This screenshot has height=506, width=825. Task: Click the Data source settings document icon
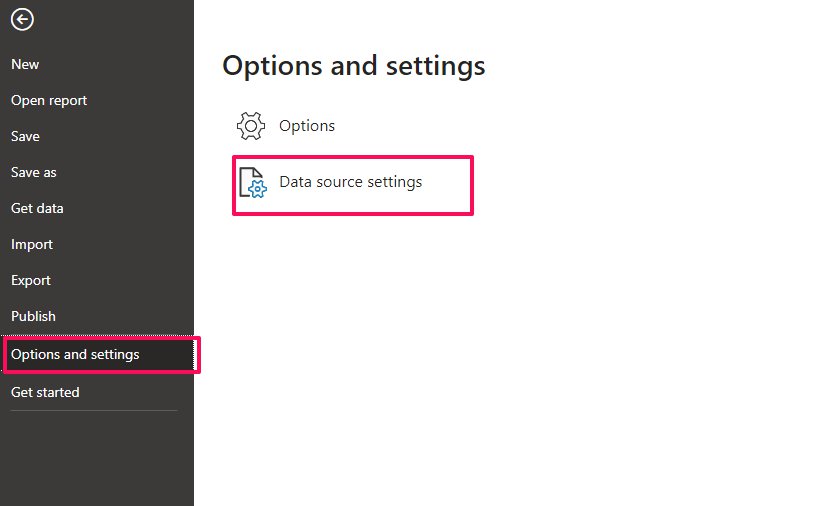[x=252, y=183]
